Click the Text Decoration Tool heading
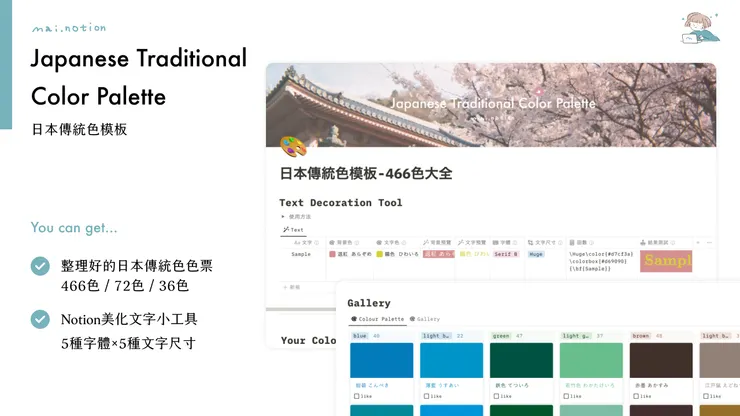This screenshot has height=416, width=740. pos(341,203)
